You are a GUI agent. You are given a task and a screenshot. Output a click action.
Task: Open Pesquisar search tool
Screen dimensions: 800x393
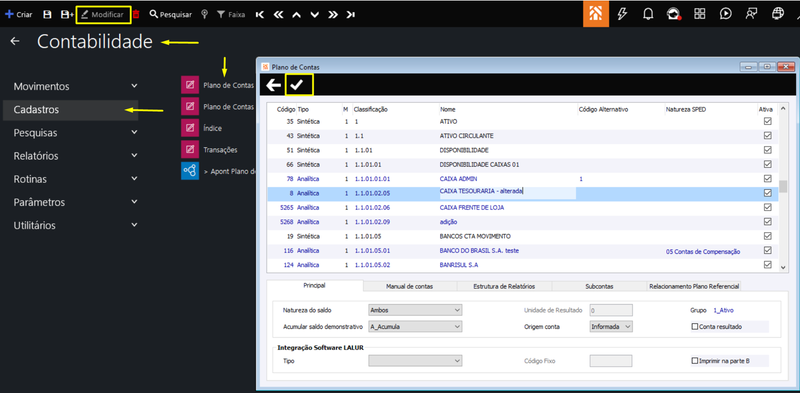coord(170,15)
